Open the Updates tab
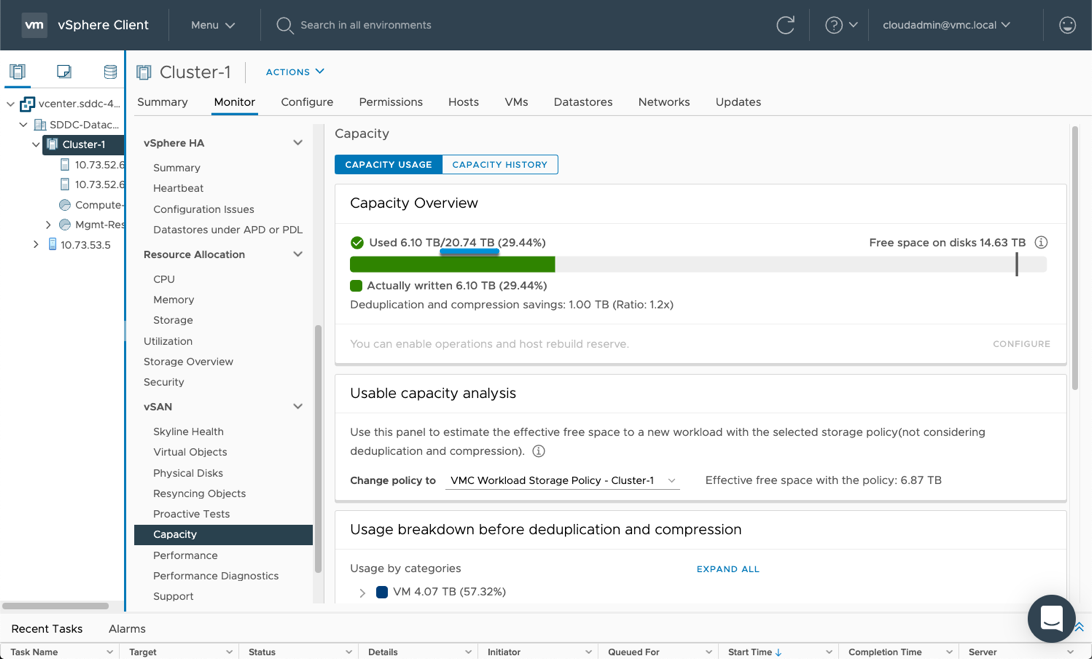The width and height of the screenshot is (1092, 659). click(738, 102)
